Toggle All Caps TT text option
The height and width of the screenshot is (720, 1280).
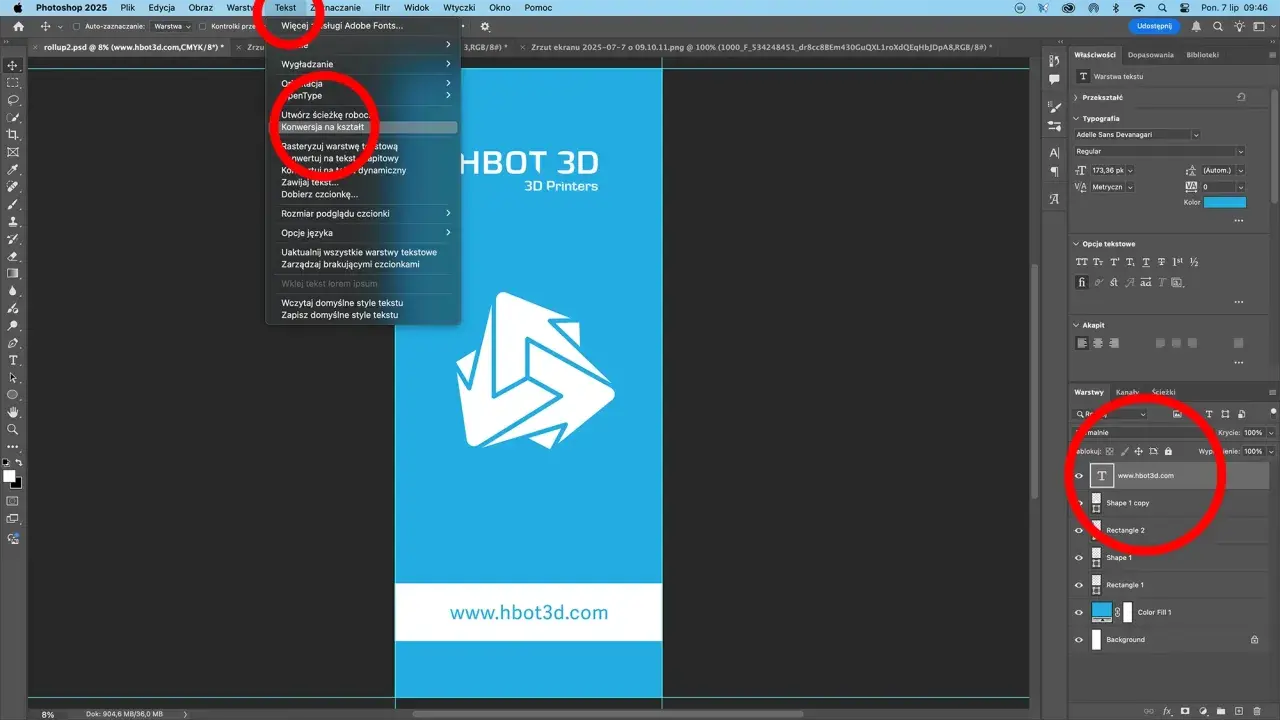(x=1081, y=262)
